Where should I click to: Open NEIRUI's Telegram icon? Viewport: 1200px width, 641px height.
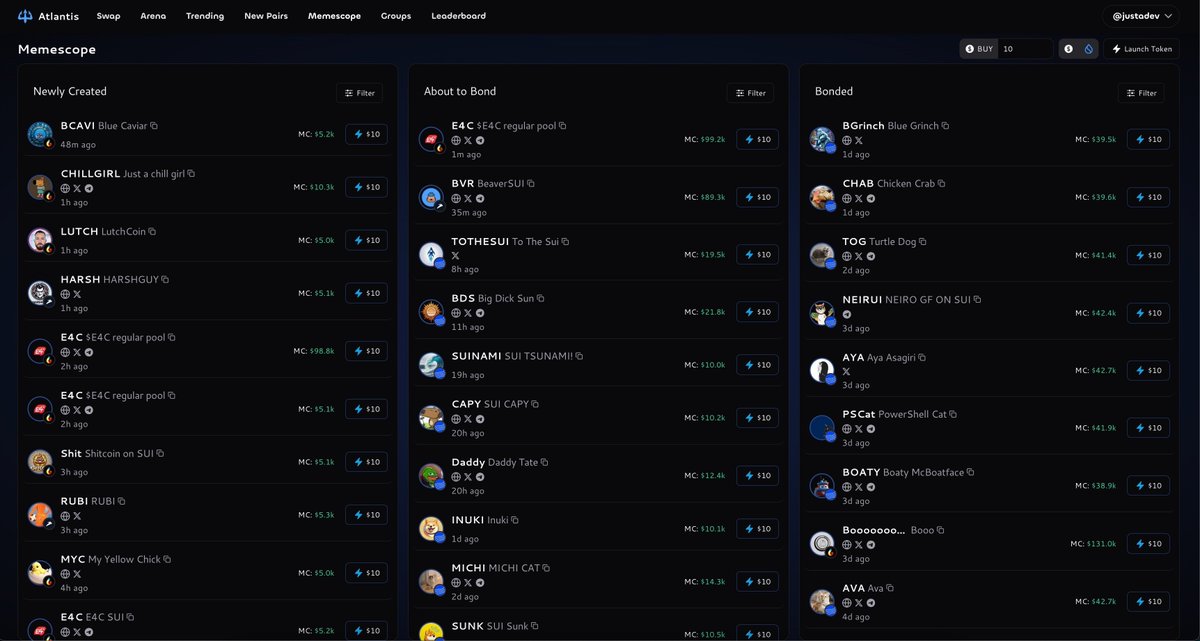tap(847, 314)
